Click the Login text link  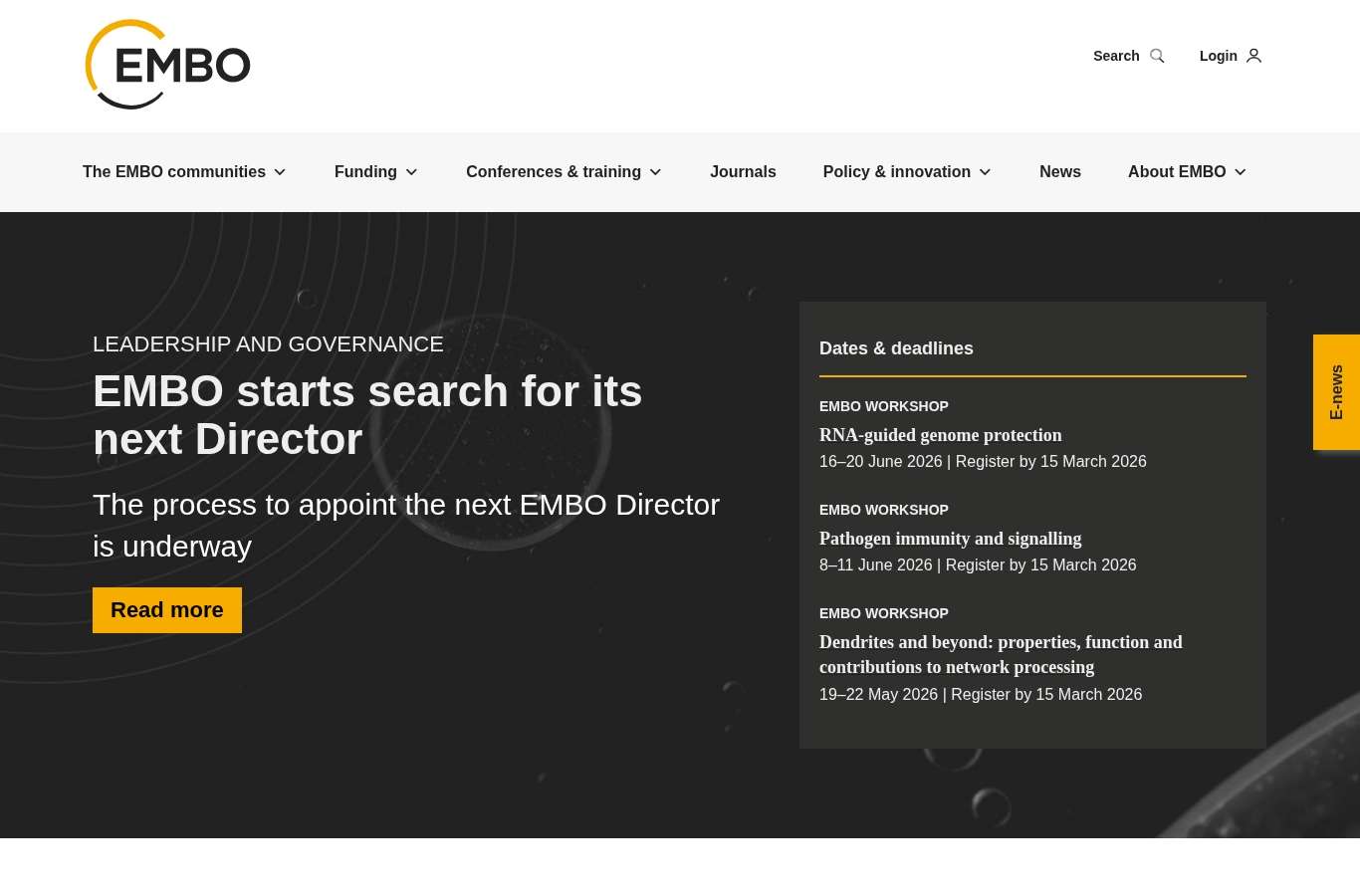(1218, 56)
